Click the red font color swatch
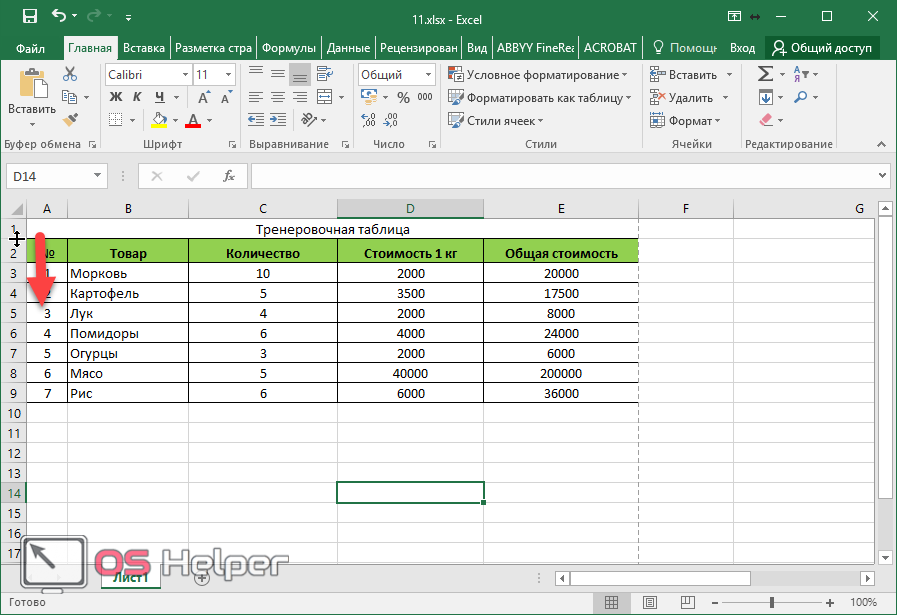This screenshot has width=897, height=615. pos(192,121)
